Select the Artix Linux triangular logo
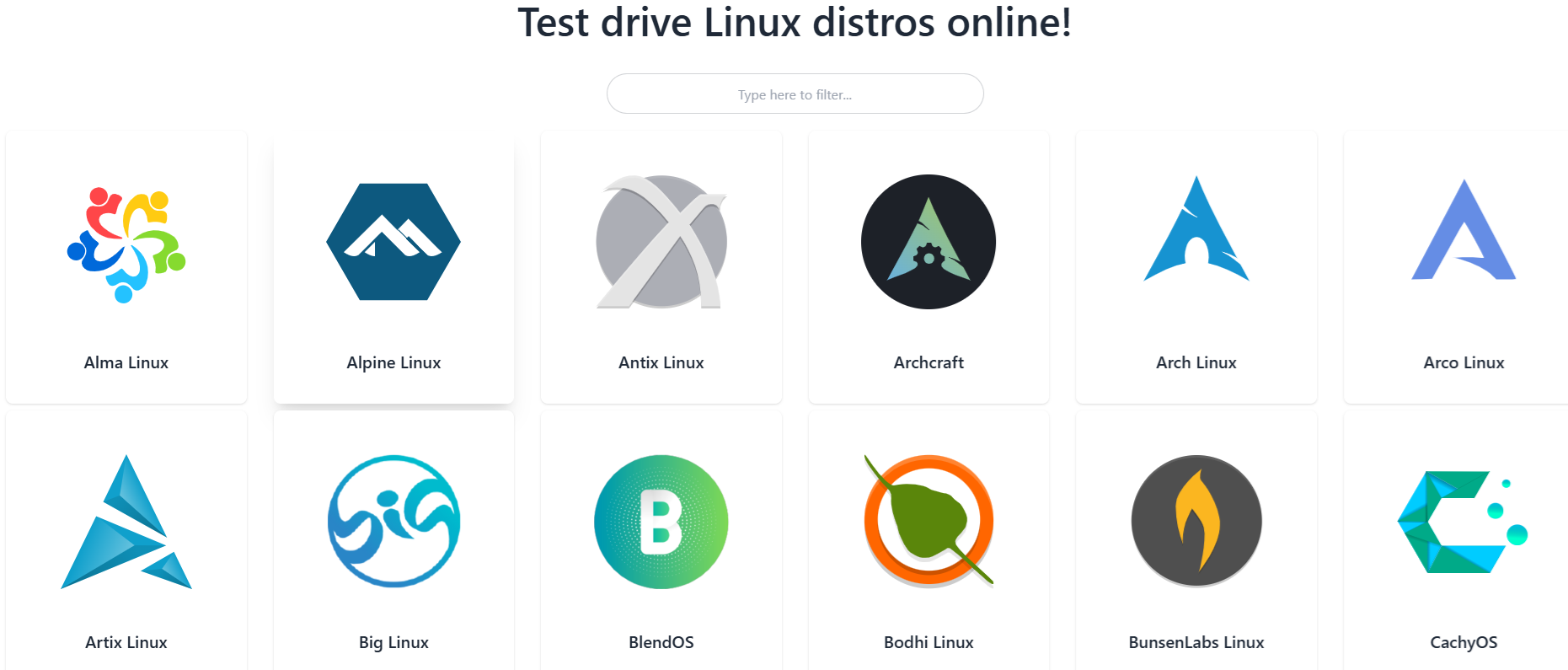Image resolution: width=1568 pixels, height=670 pixels. point(126,522)
